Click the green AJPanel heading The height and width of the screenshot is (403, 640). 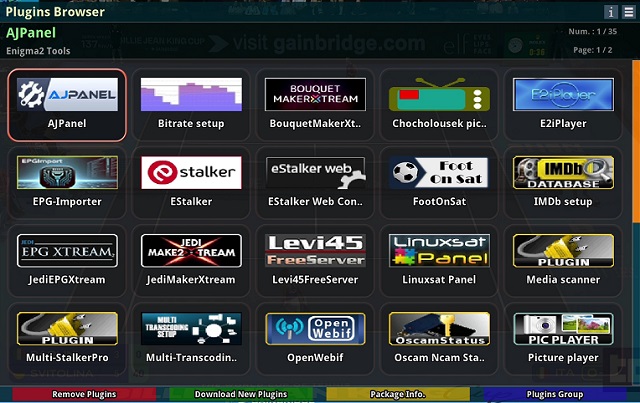click(31, 33)
